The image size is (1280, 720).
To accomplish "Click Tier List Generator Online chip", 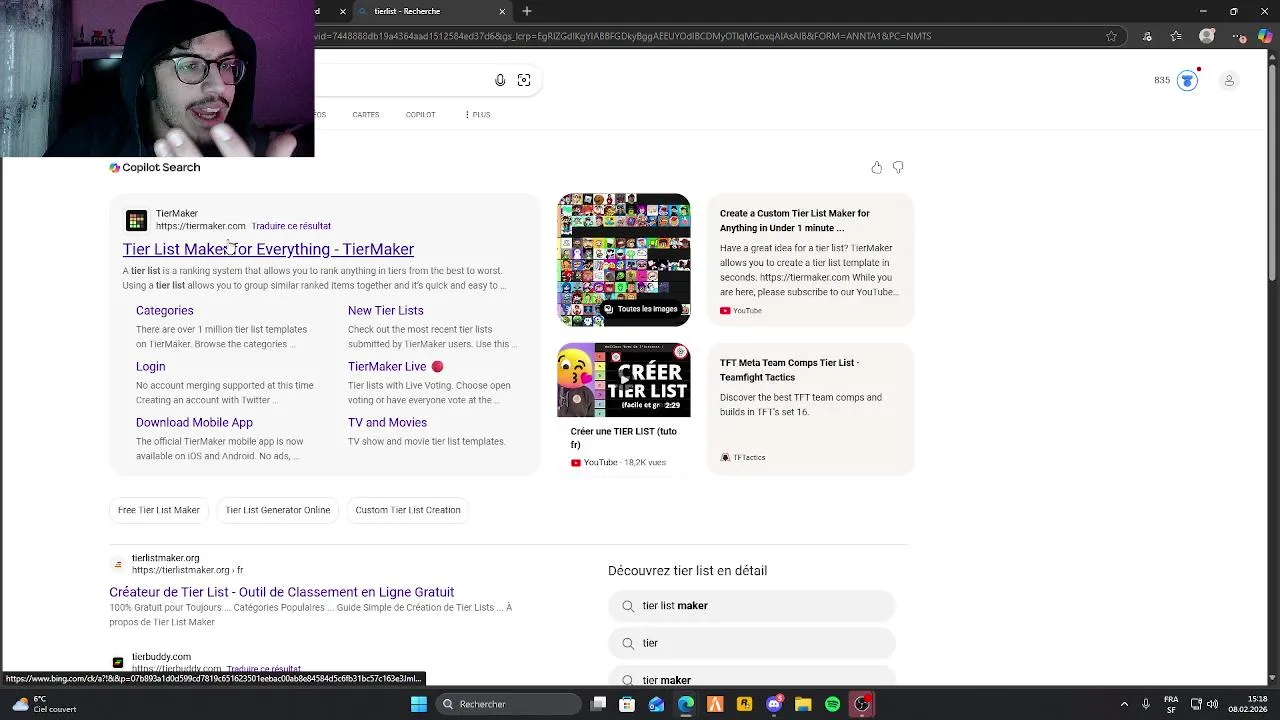I will [278, 510].
